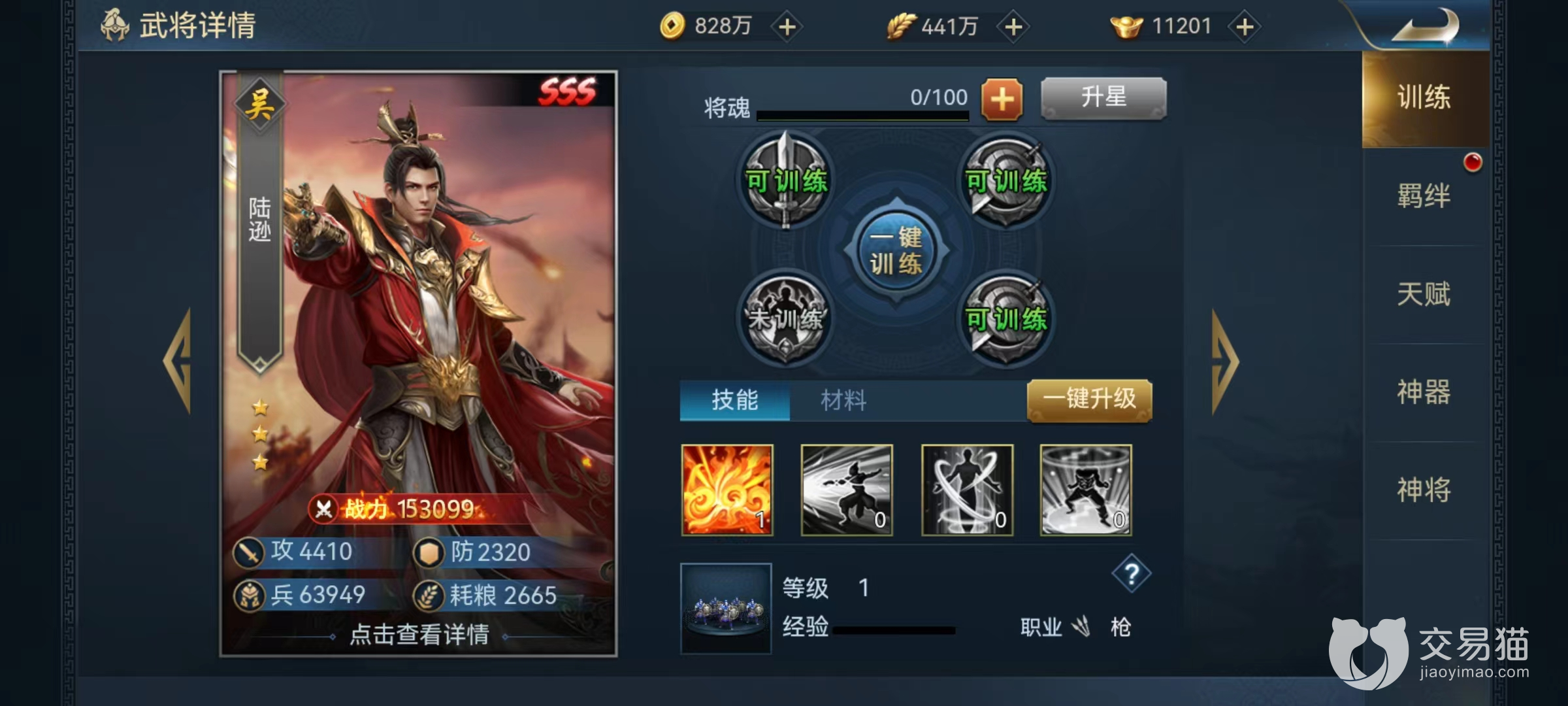The width and height of the screenshot is (1568, 706).
Task: Click the 升星 button
Action: 1103,98
